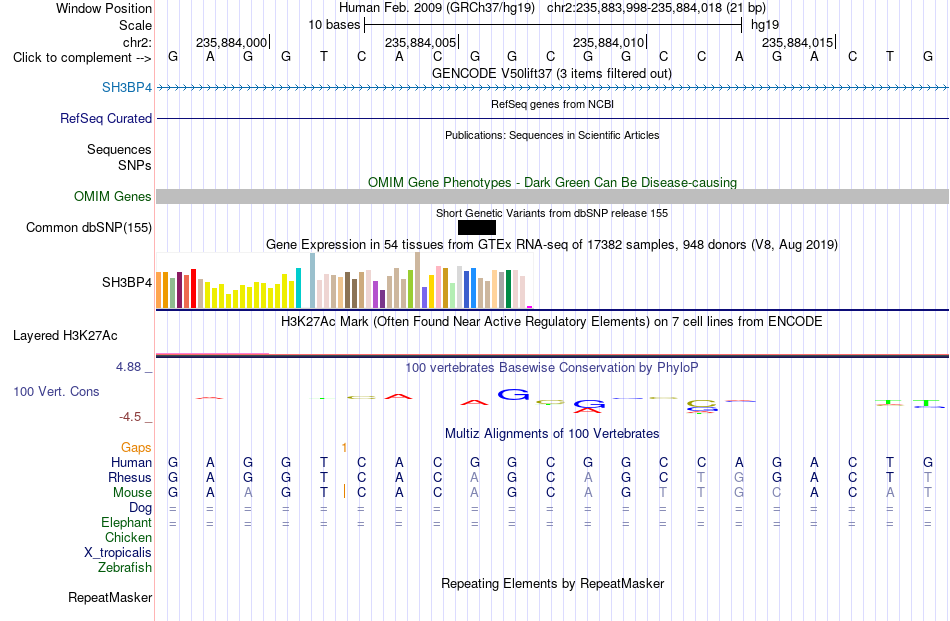Image resolution: width=950 pixels, height=621 pixels.
Task: Click 'Multiz Alignments of 100 Vertebrates' title
Action: 552,433
